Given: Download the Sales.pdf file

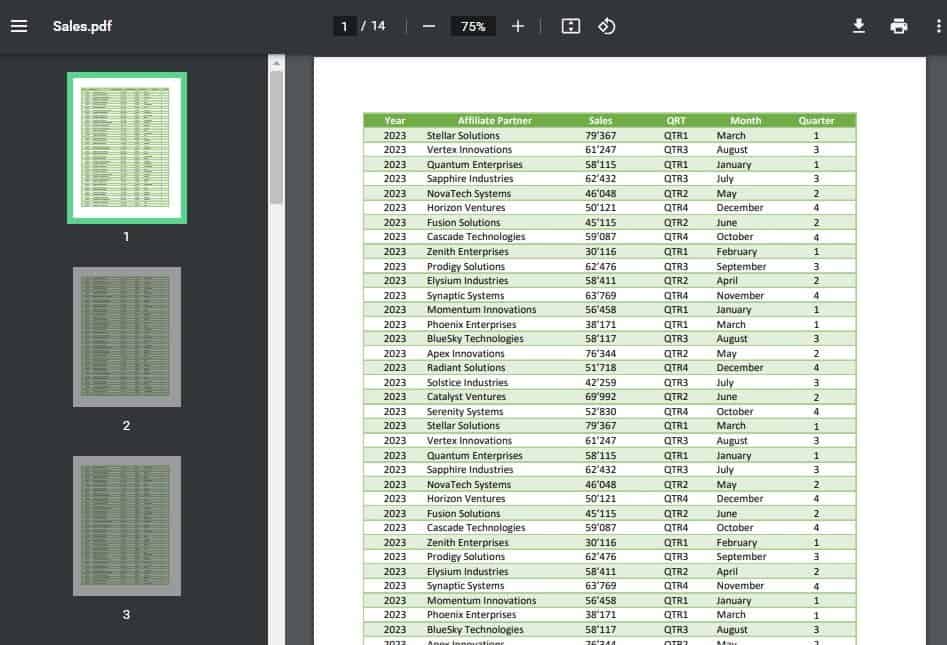Looking at the screenshot, I should coord(858,26).
